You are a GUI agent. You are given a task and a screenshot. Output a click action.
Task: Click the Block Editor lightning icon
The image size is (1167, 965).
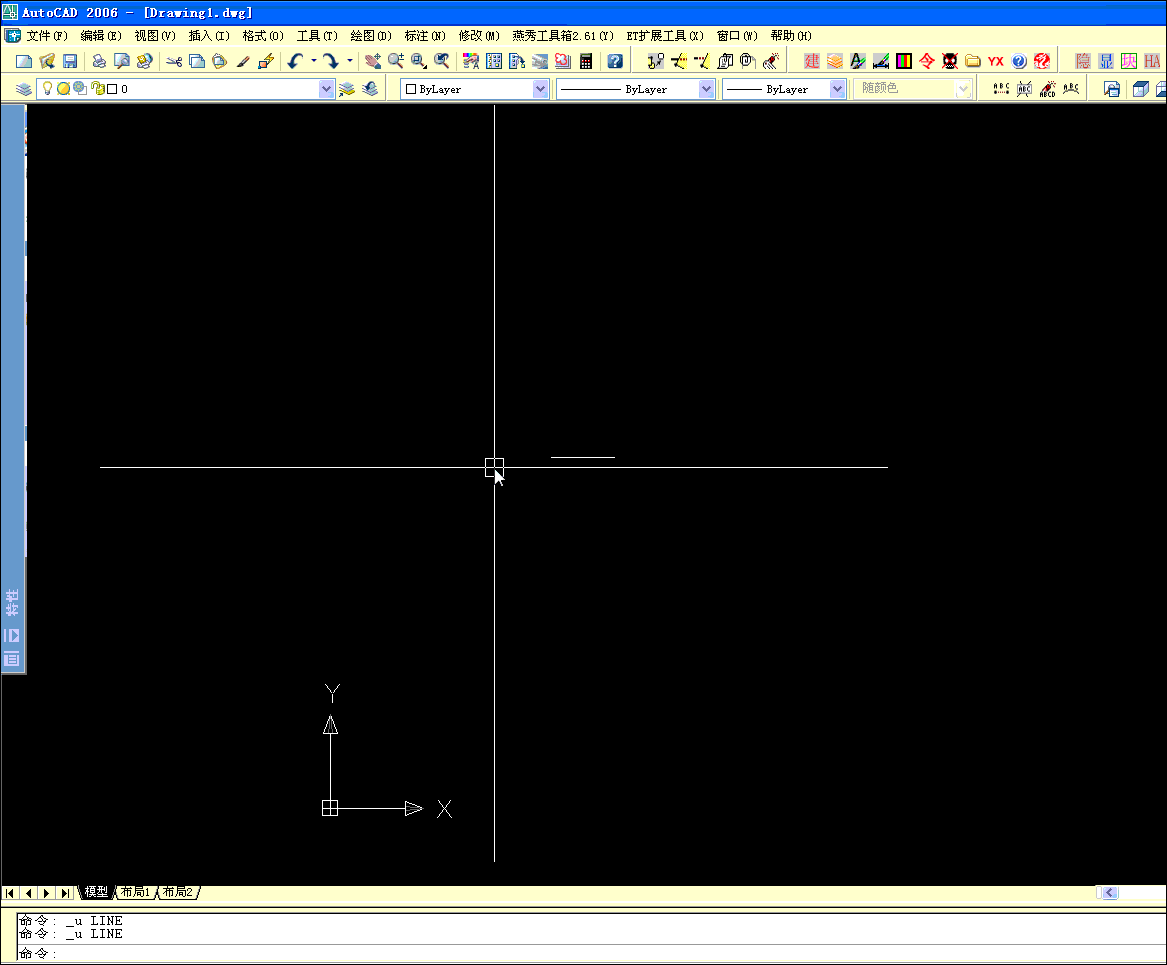tap(266, 61)
